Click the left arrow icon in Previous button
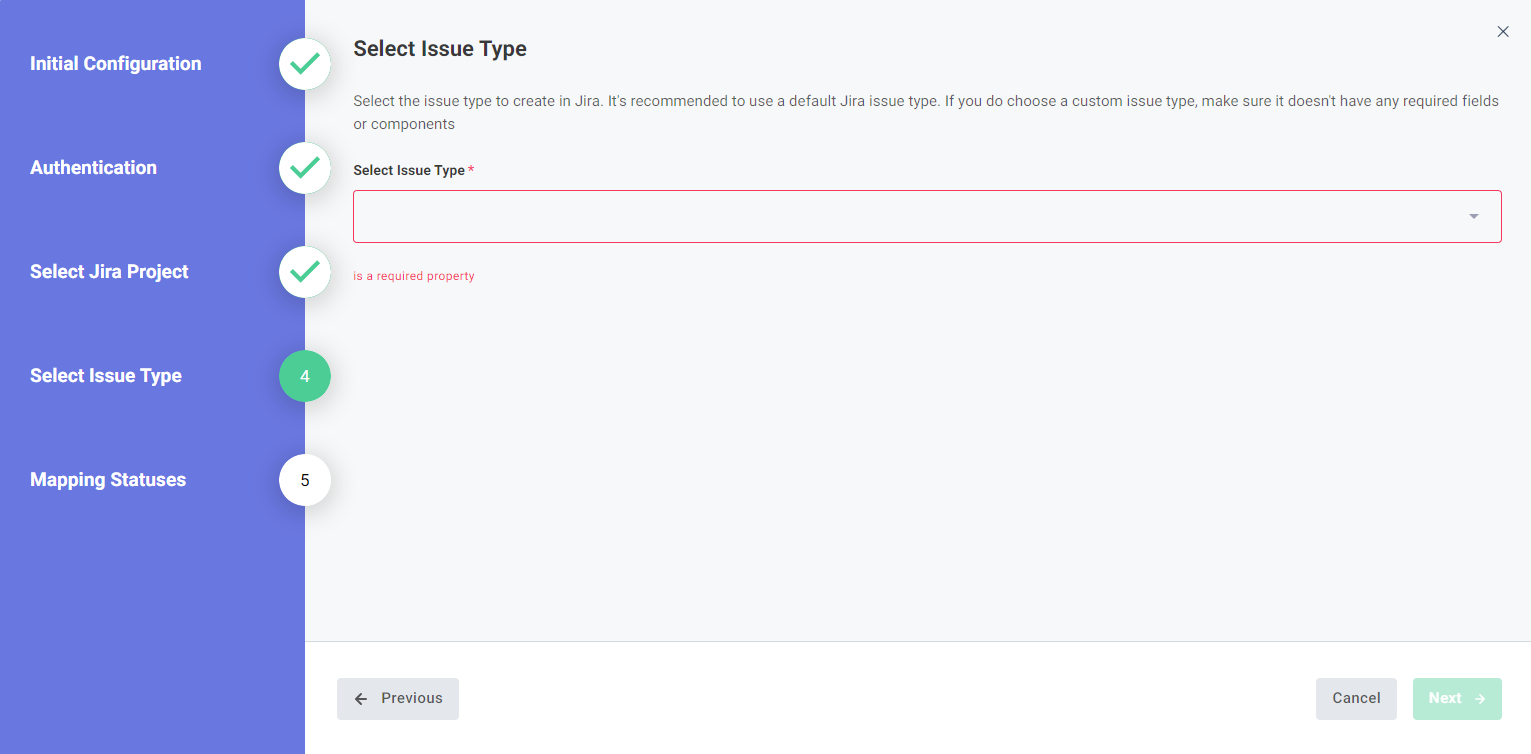 (x=361, y=698)
